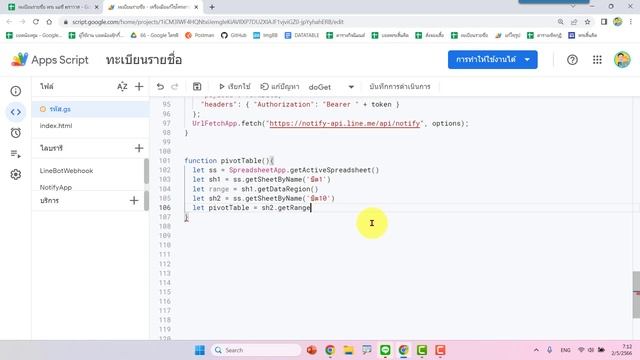Open the Google account avatar
This screenshot has height=360, width=640.
pyautogui.click(x=622, y=60)
